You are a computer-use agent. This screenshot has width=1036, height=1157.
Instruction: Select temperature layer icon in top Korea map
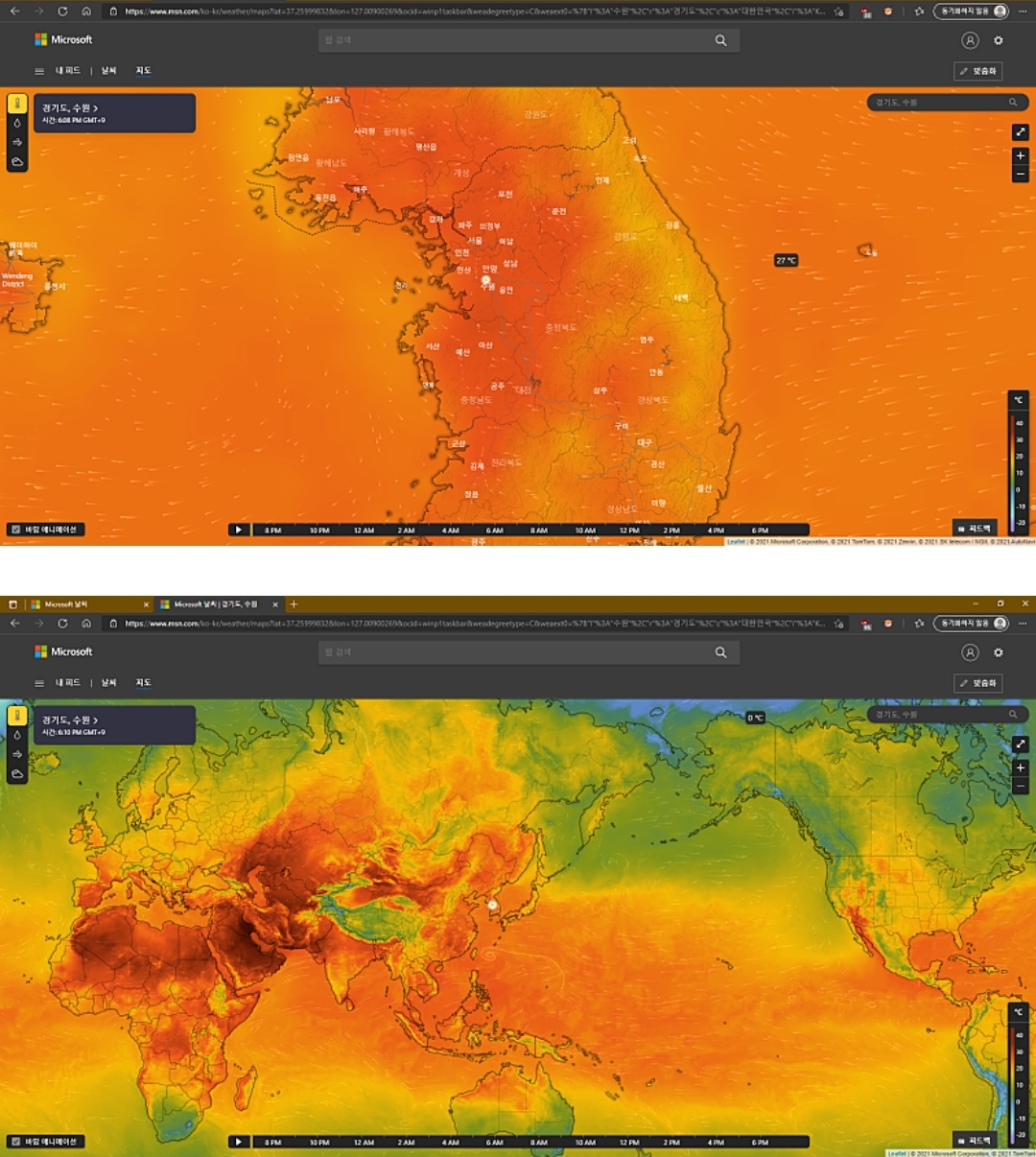[x=17, y=104]
